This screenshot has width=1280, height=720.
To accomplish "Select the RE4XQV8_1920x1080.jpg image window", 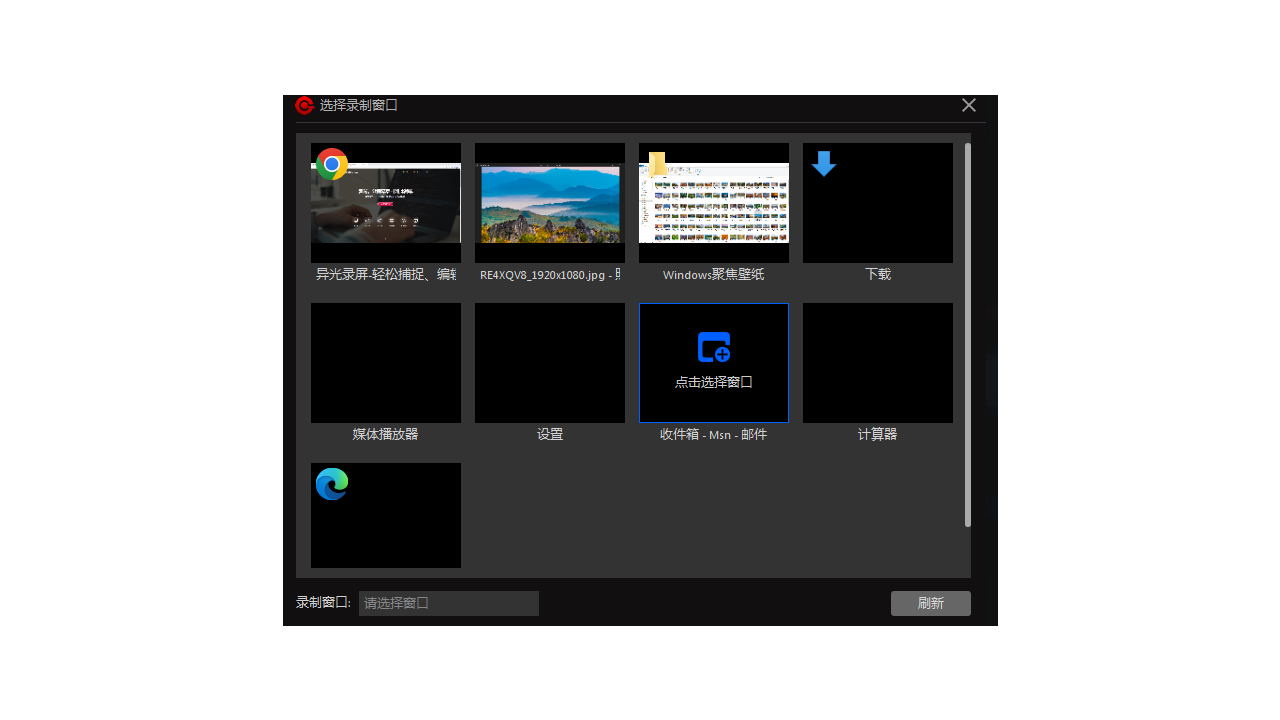I will pos(549,202).
